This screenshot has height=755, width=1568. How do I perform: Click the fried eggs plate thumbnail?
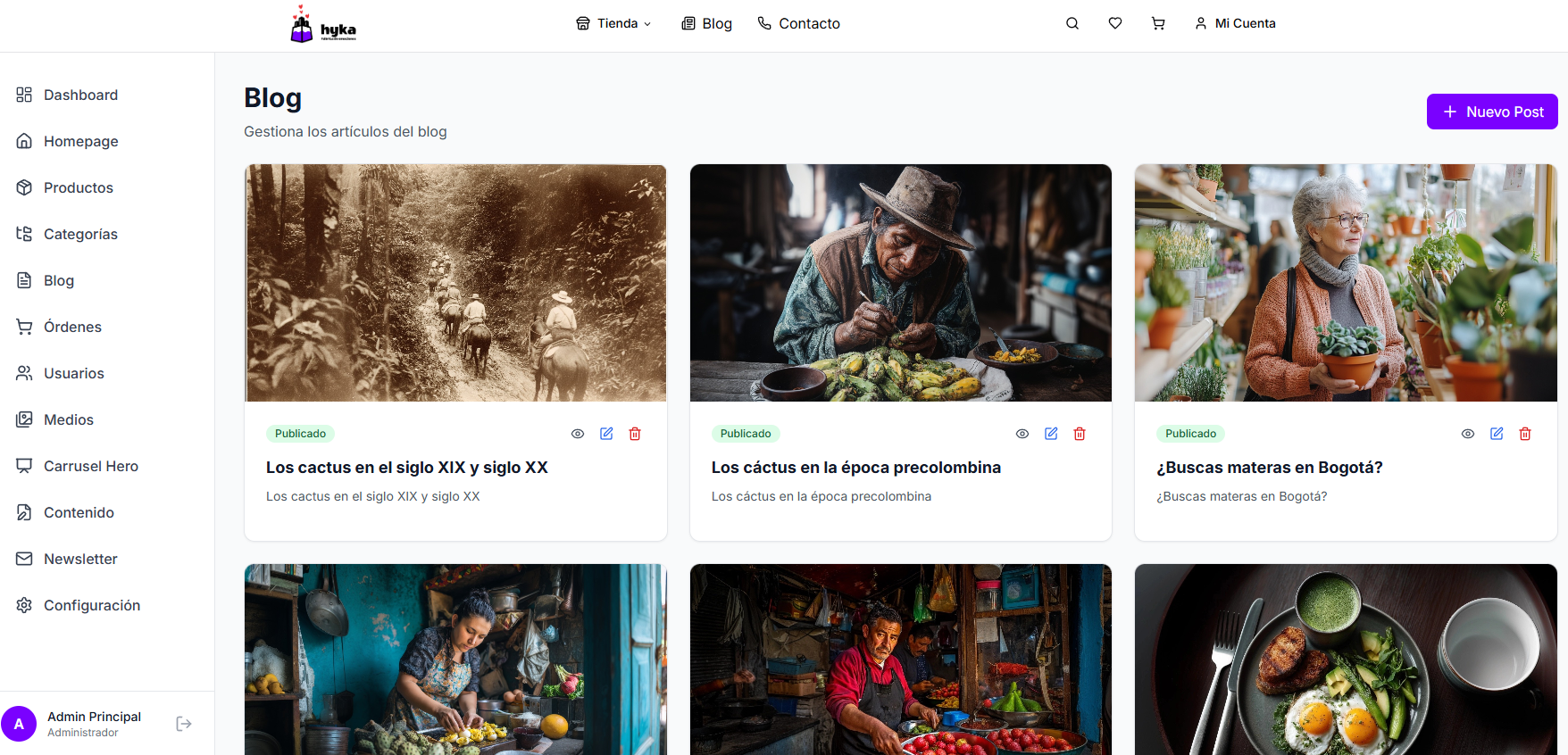click(x=1346, y=660)
